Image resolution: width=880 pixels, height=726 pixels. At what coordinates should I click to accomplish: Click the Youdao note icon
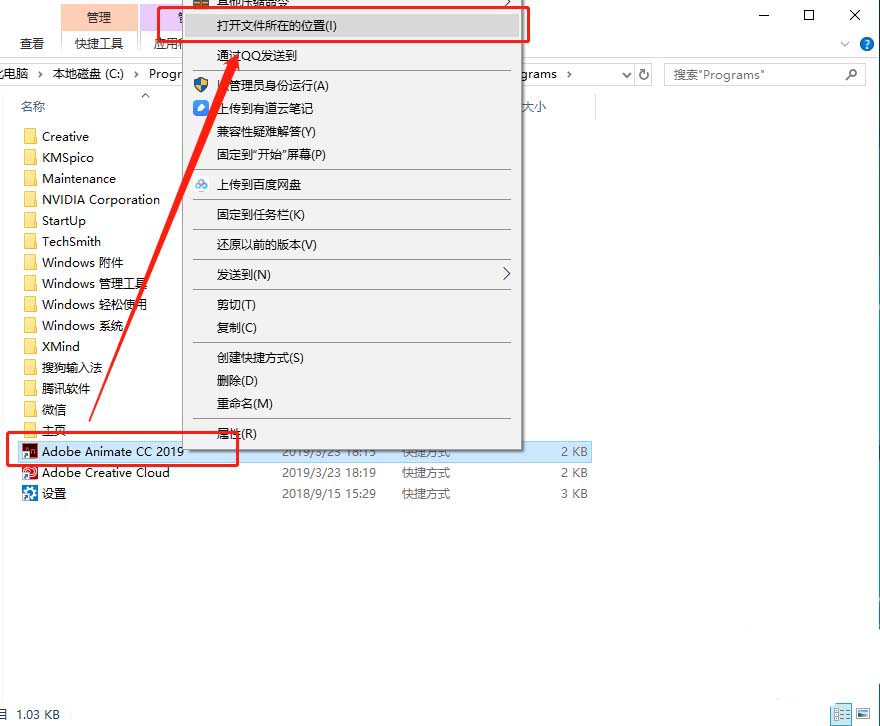201,108
